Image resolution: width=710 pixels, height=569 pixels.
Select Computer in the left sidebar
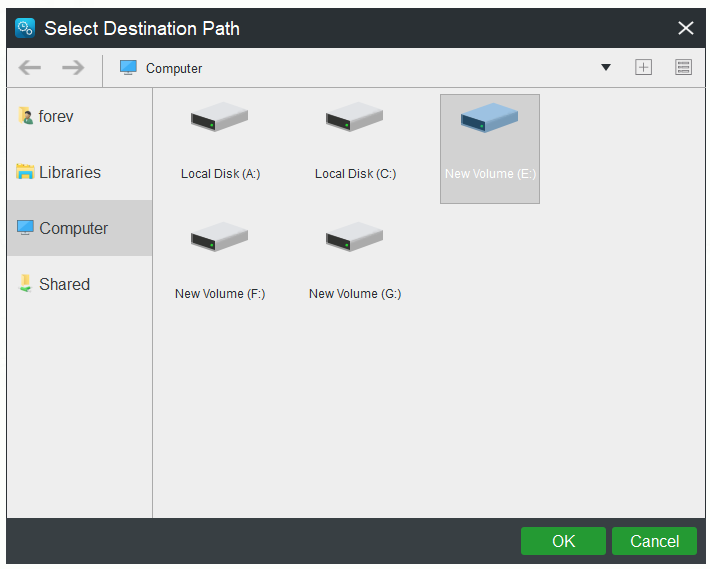coord(73,228)
